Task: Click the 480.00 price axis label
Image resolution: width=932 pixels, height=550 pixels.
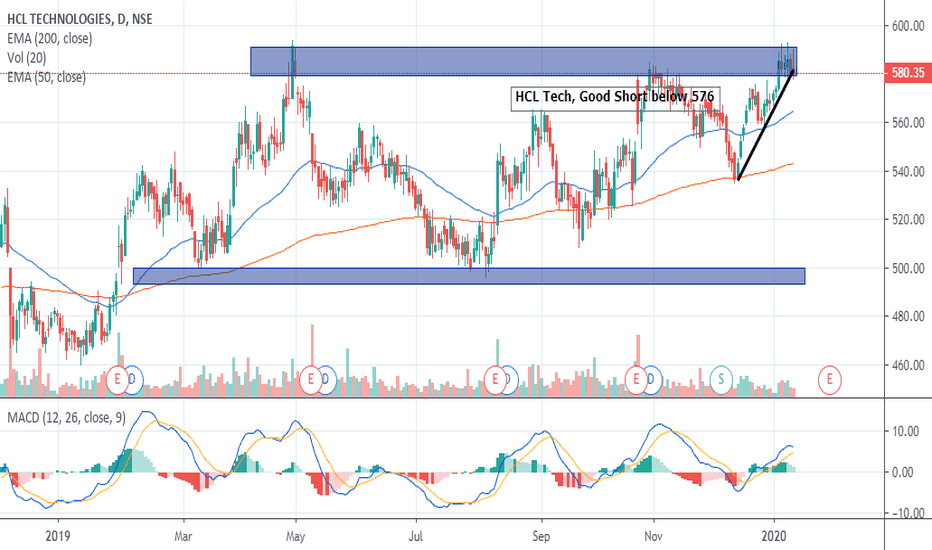Action: (908, 317)
